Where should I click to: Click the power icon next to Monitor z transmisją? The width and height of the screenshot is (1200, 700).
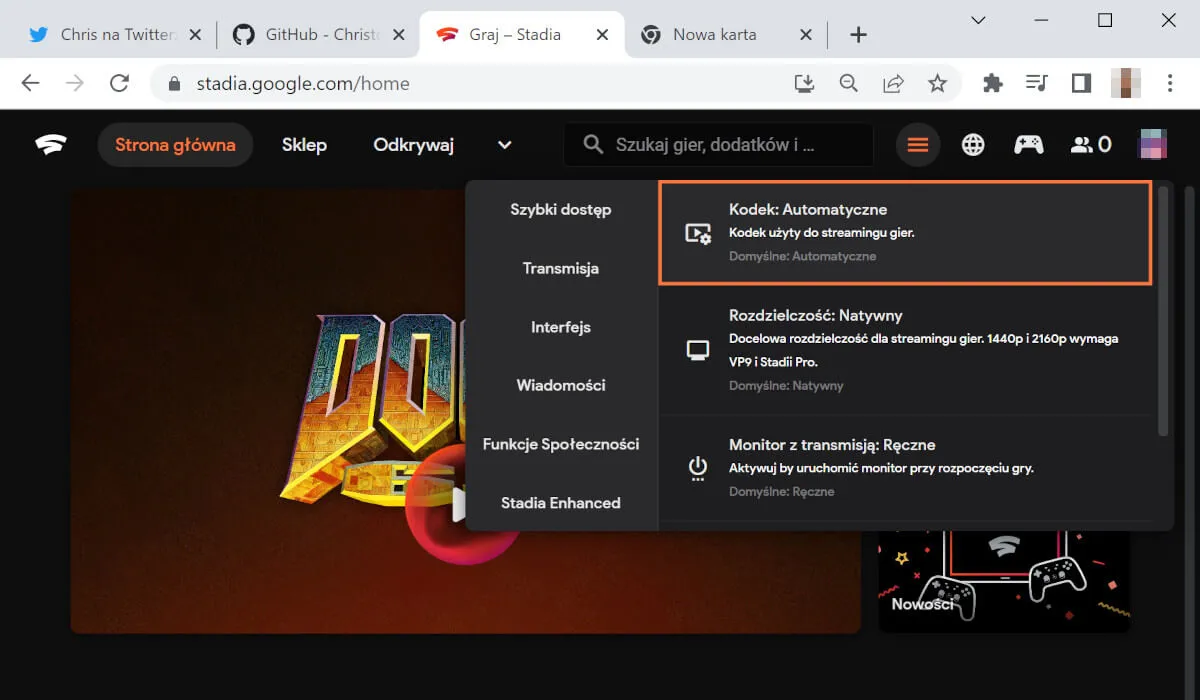coord(697,466)
